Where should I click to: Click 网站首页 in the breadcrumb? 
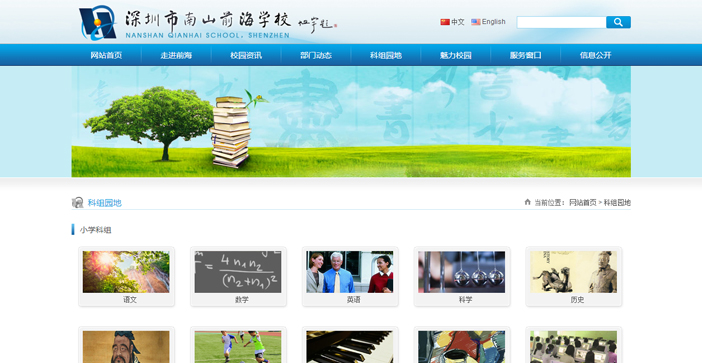point(582,203)
